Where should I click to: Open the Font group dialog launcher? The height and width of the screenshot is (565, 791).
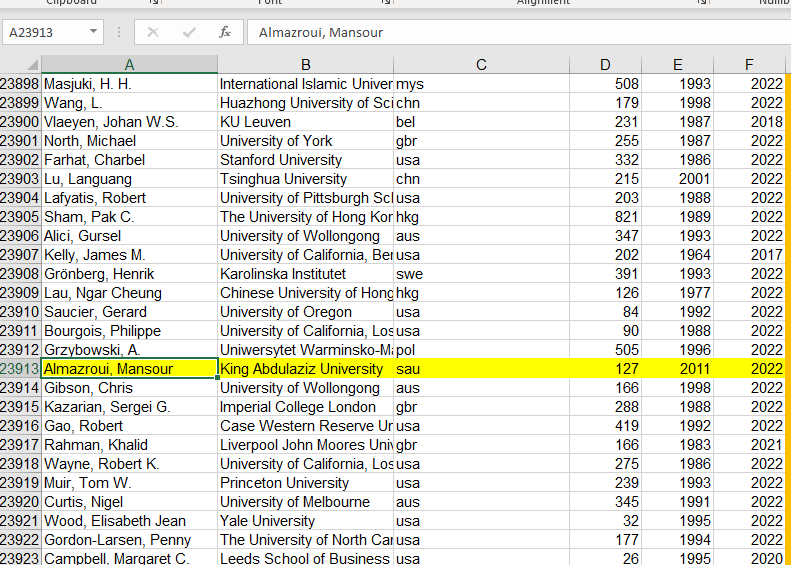tap(386, 2)
